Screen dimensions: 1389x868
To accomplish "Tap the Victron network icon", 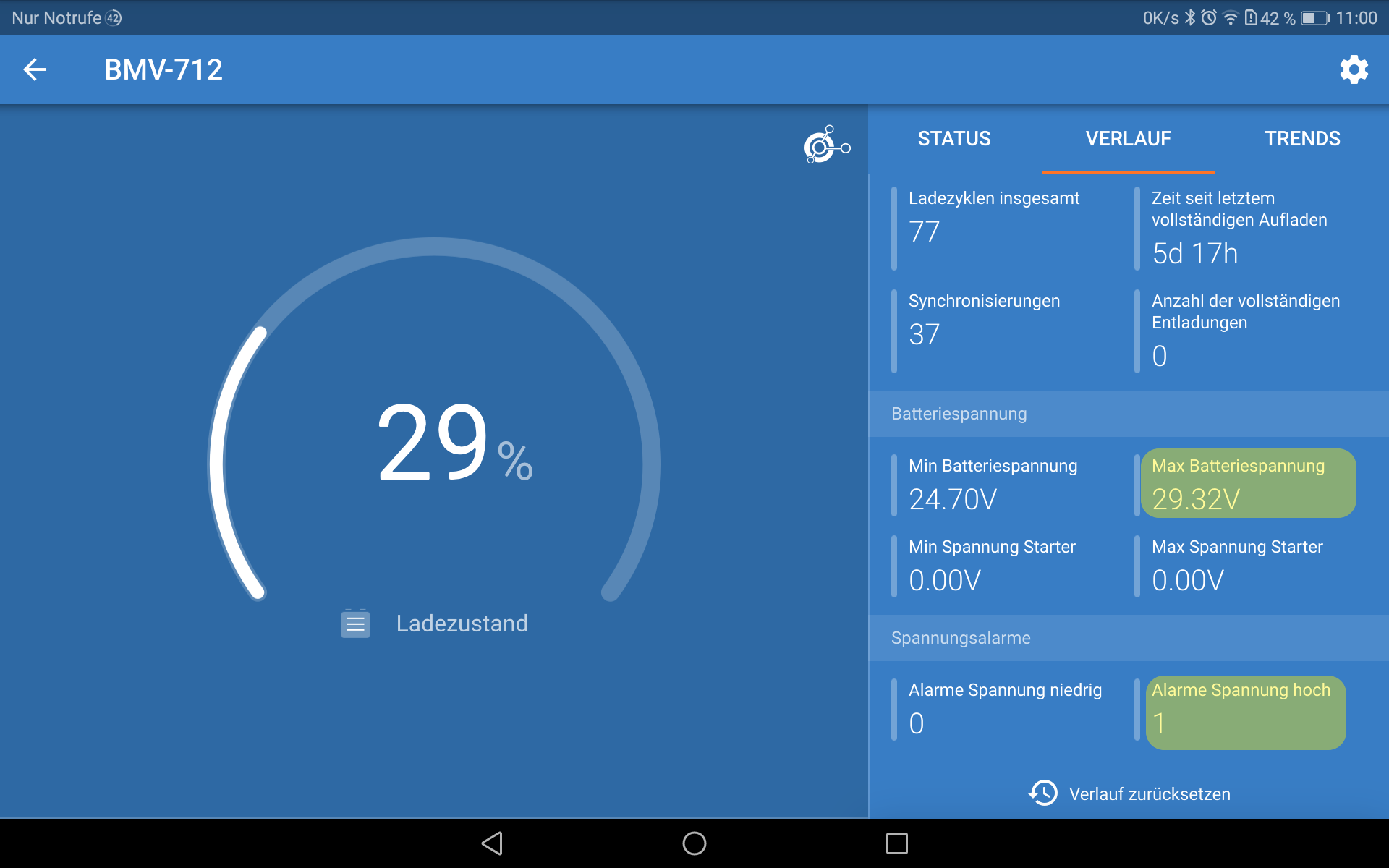I will click(x=827, y=145).
